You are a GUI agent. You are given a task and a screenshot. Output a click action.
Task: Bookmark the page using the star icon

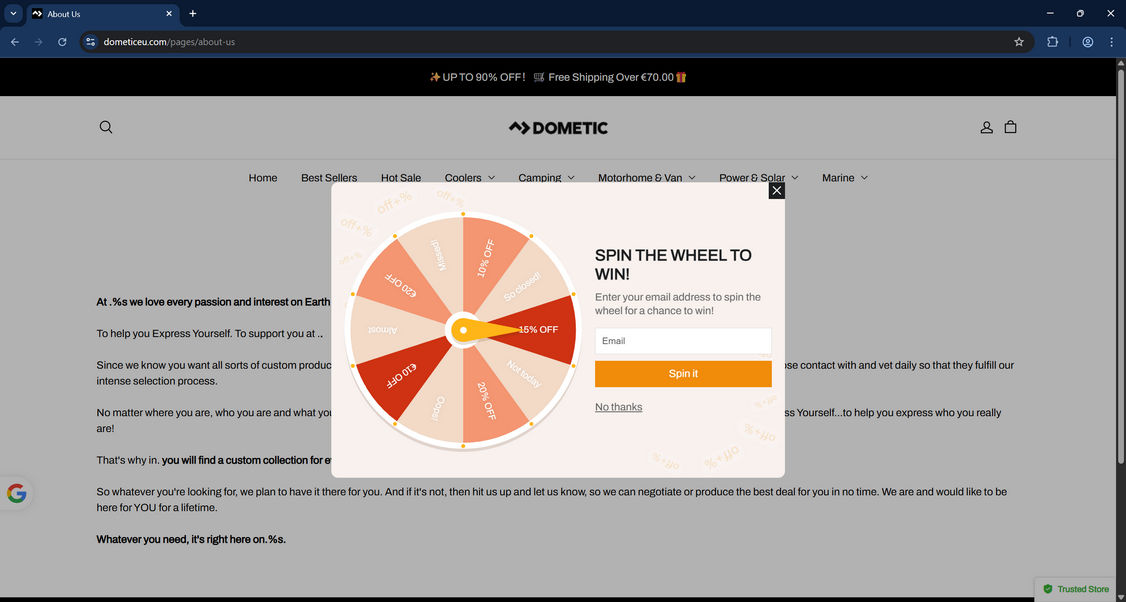(1018, 41)
